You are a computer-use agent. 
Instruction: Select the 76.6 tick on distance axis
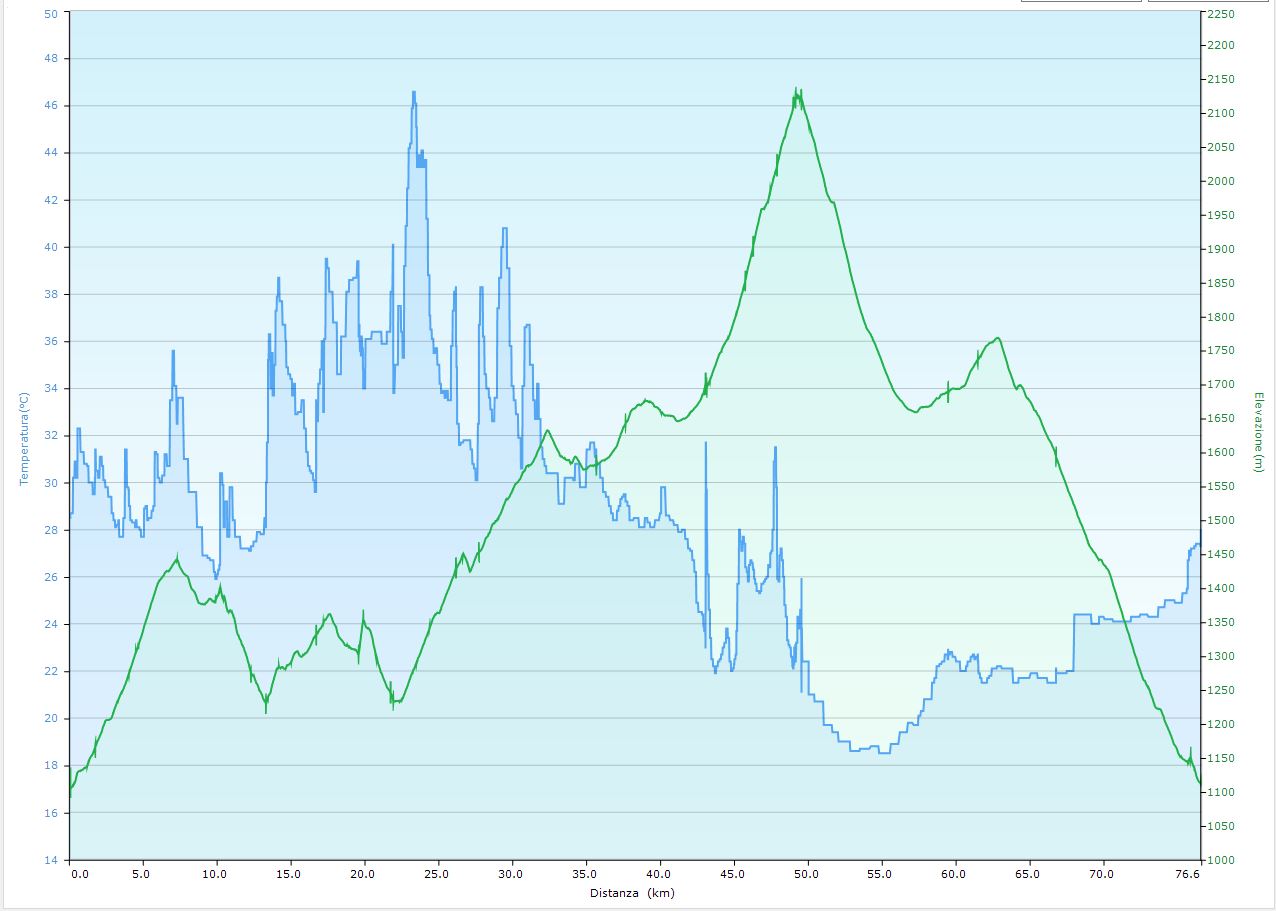pos(1186,874)
